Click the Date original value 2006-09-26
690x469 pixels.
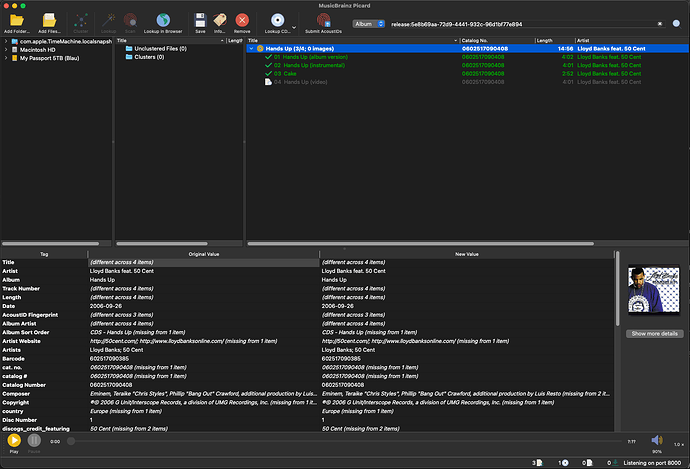[106, 306]
